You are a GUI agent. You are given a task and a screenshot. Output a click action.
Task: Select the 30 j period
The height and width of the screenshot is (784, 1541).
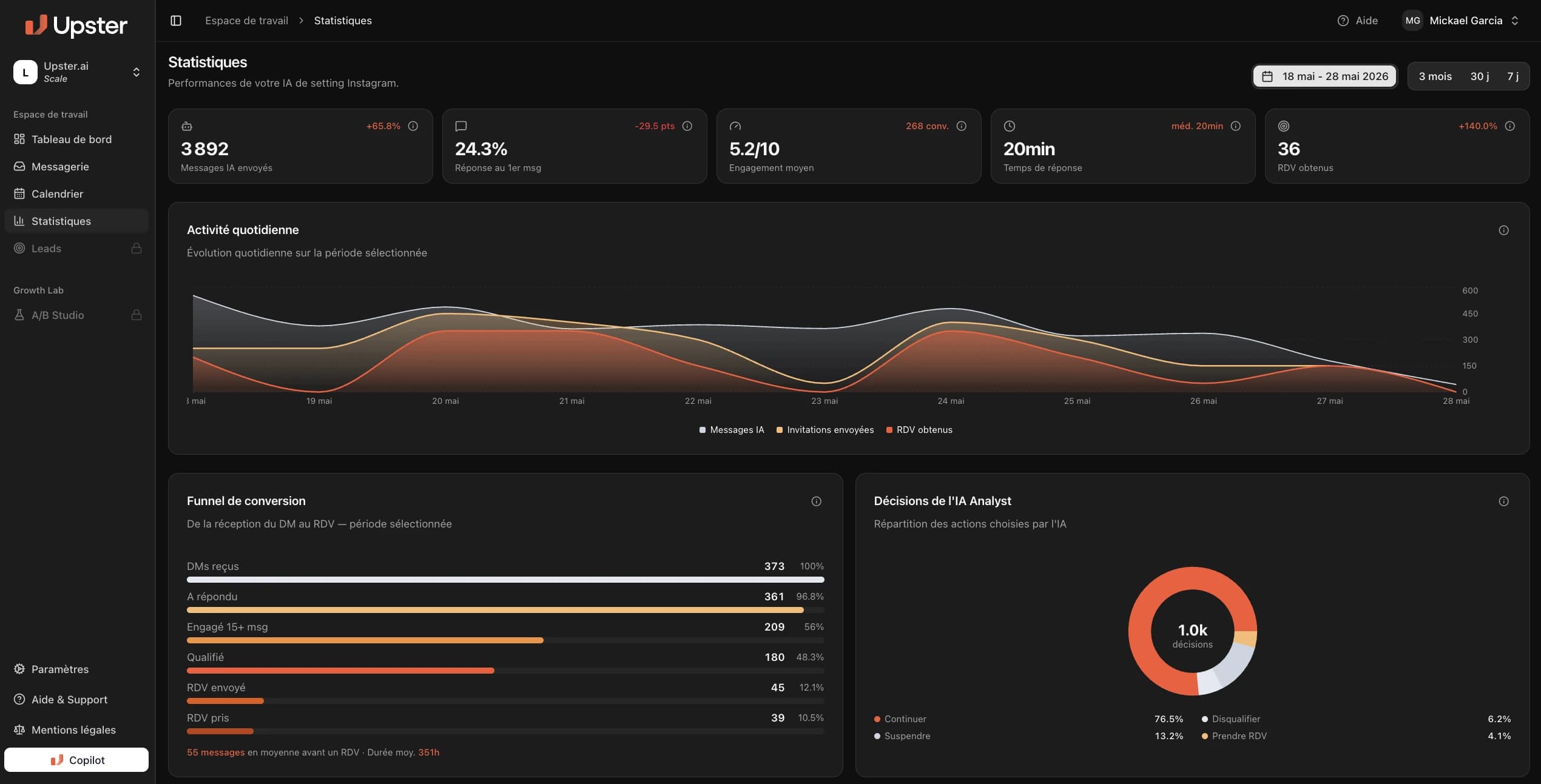tap(1479, 76)
